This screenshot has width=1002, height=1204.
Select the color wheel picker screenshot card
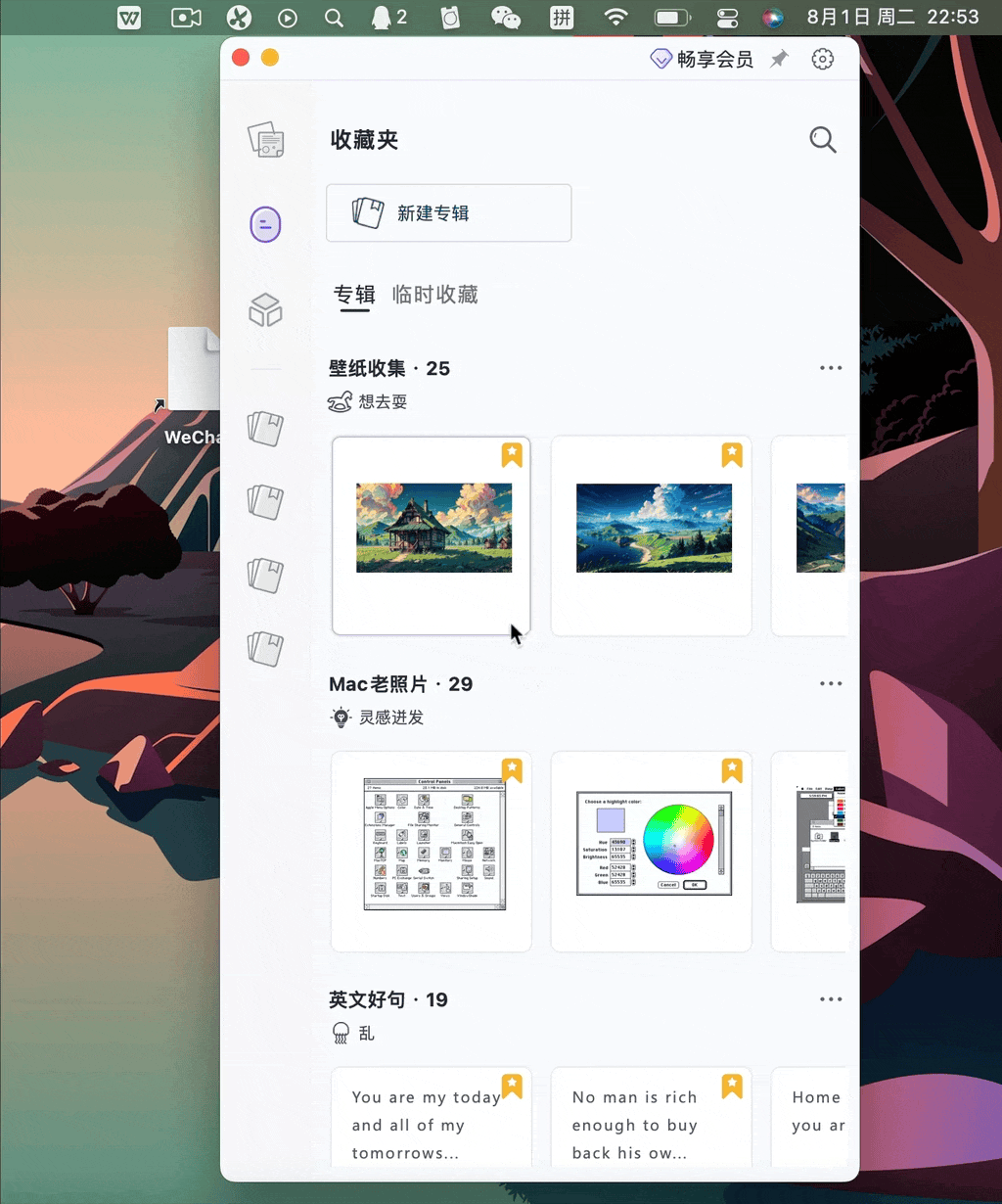(652, 852)
